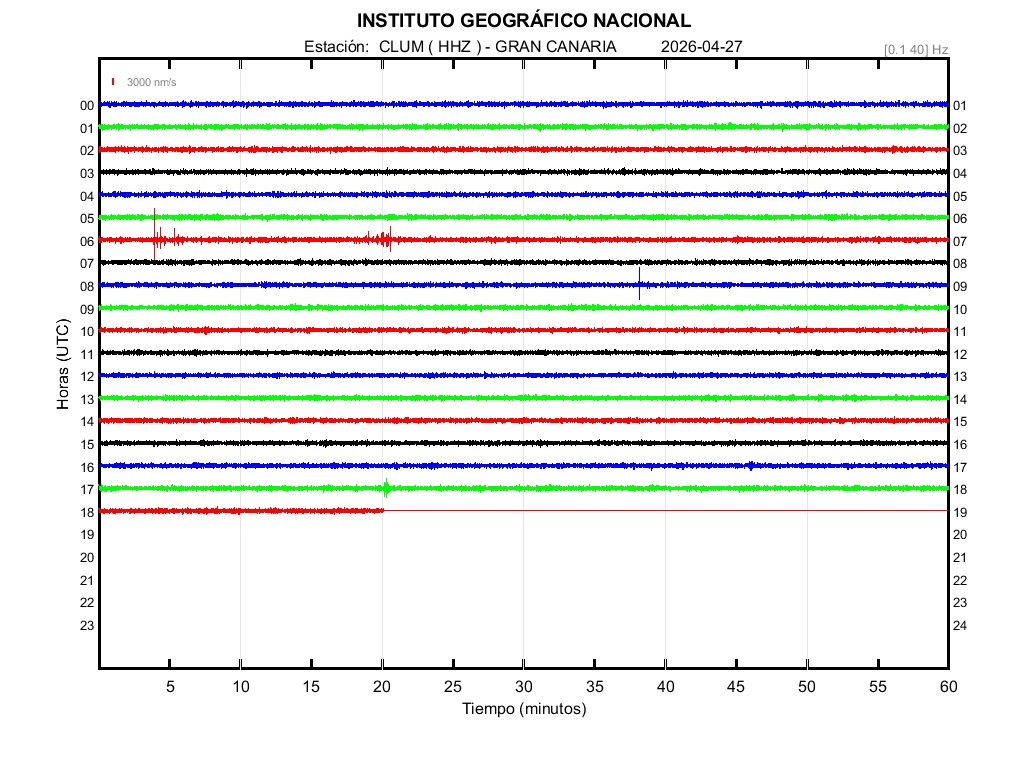Viewport: 1024px width, 768px height.
Task: Click where hour 18 red signal goes flat
Action: point(383,510)
